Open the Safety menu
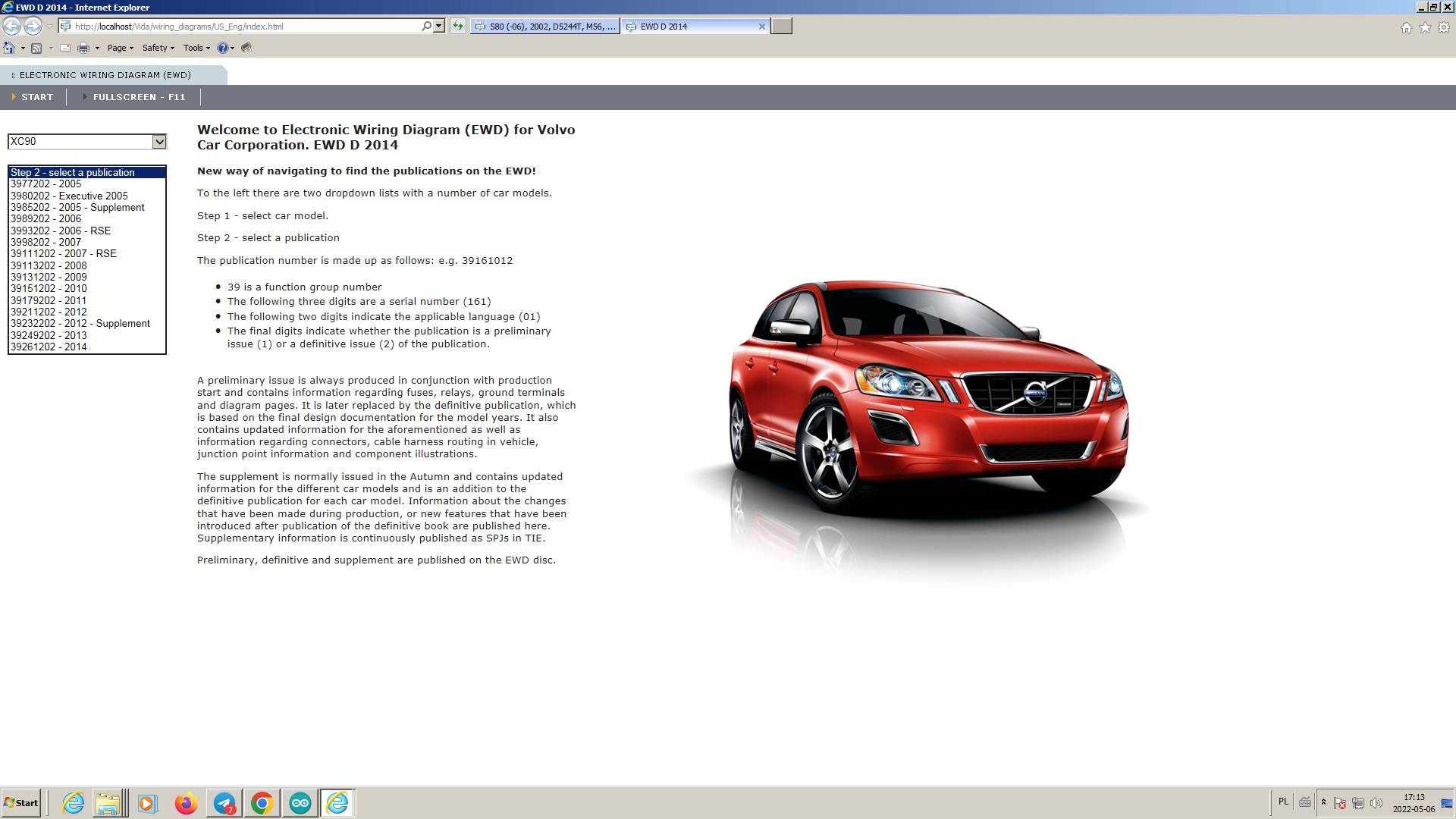Image resolution: width=1456 pixels, height=819 pixels. [158, 48]
